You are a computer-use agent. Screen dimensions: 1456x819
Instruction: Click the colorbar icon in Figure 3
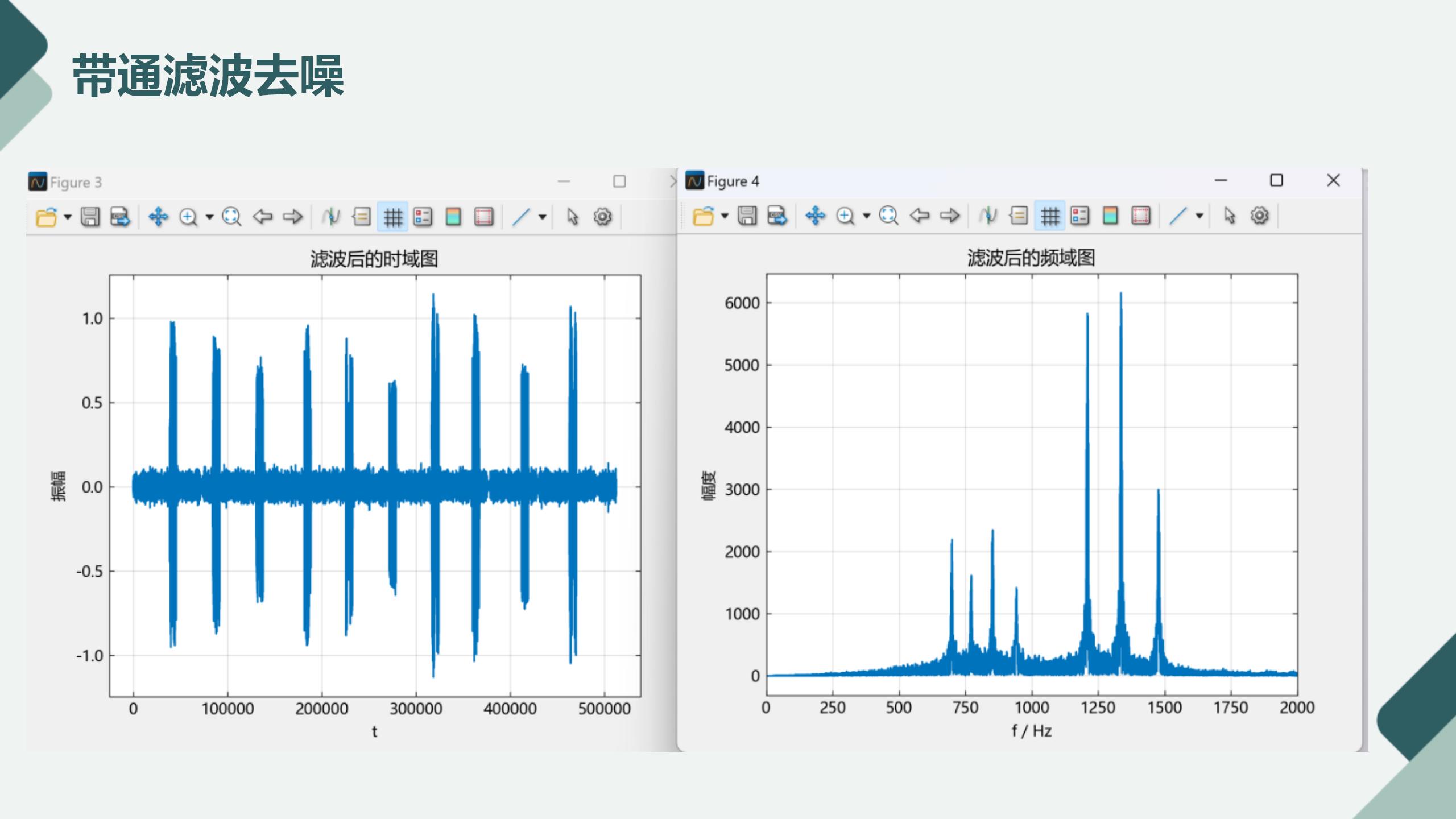tap(453, 217)
